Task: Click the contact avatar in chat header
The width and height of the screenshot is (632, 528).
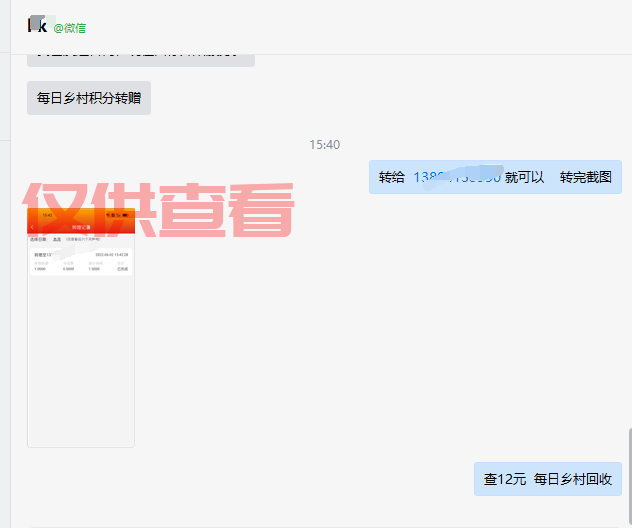Action: click(x=35, y=25)
